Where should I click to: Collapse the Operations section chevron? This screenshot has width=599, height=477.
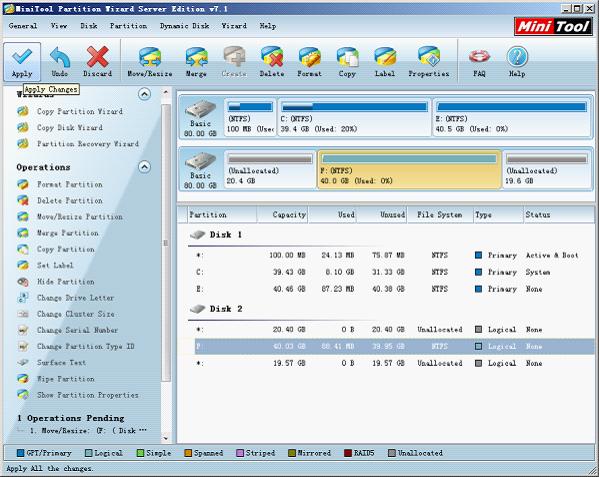(144, 167)
